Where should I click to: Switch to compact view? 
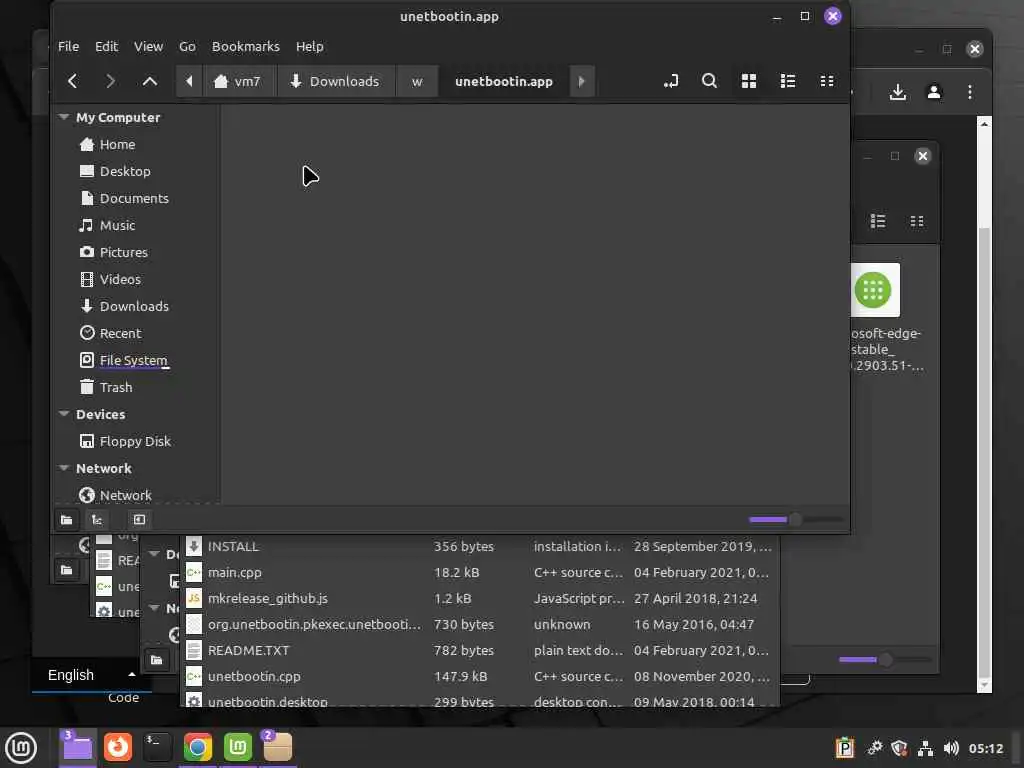pos(827,81)
